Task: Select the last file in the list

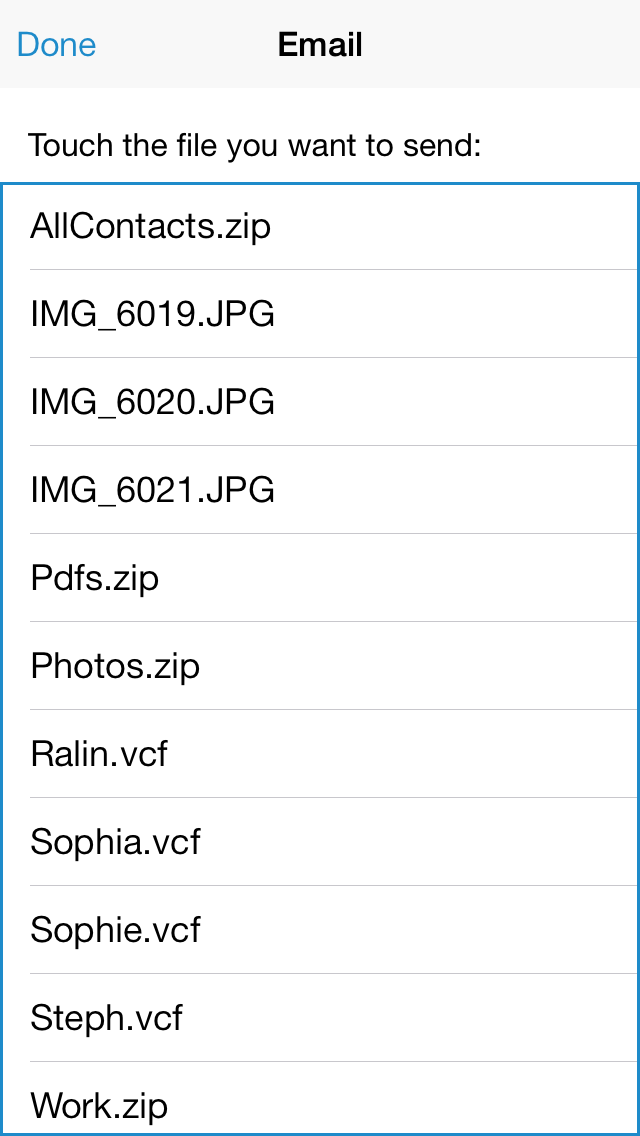Action: tap(98, 1106)
